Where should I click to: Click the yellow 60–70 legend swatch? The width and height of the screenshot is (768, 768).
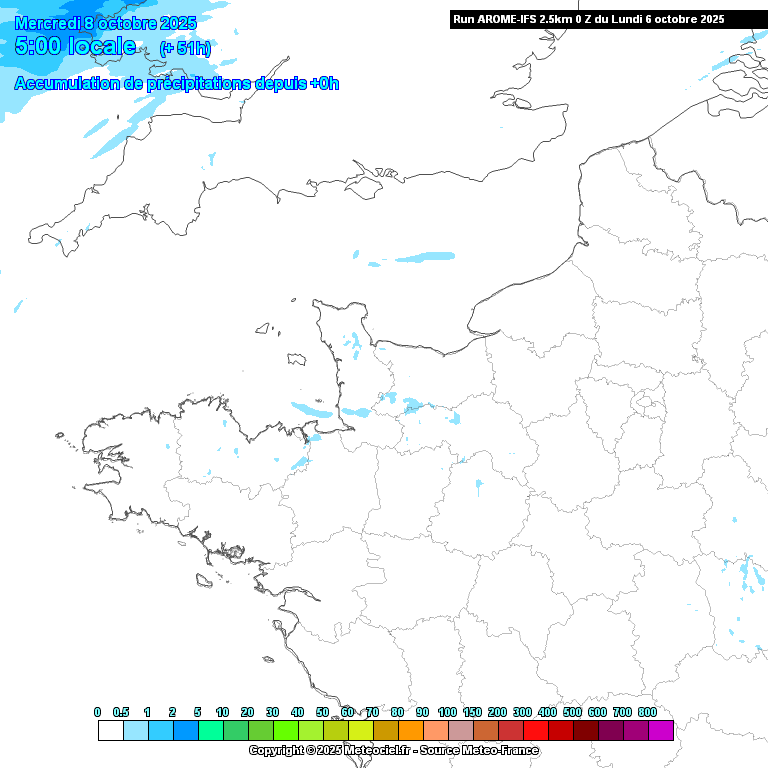click(360, 730)
